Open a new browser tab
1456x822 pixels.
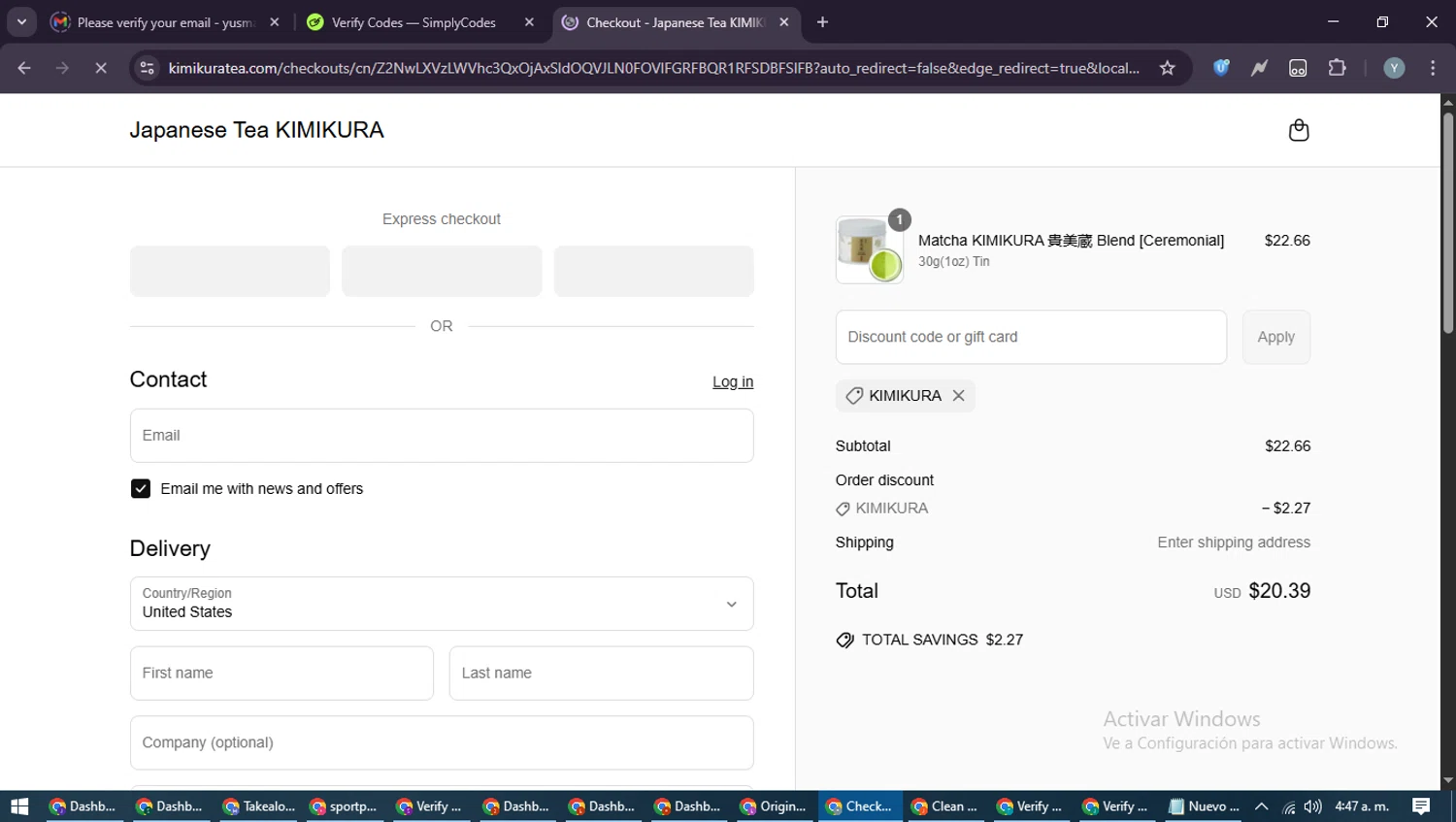(822, 22)
